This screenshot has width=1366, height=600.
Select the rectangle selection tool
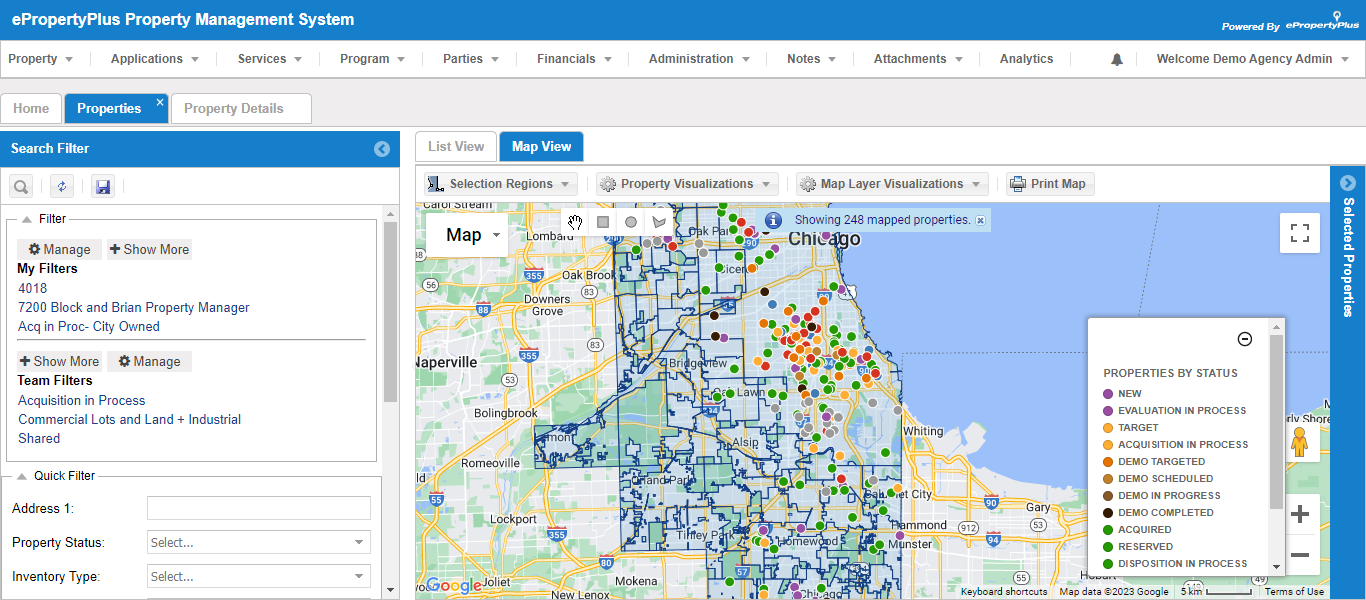pyautogui.click(x=603, y=221)
